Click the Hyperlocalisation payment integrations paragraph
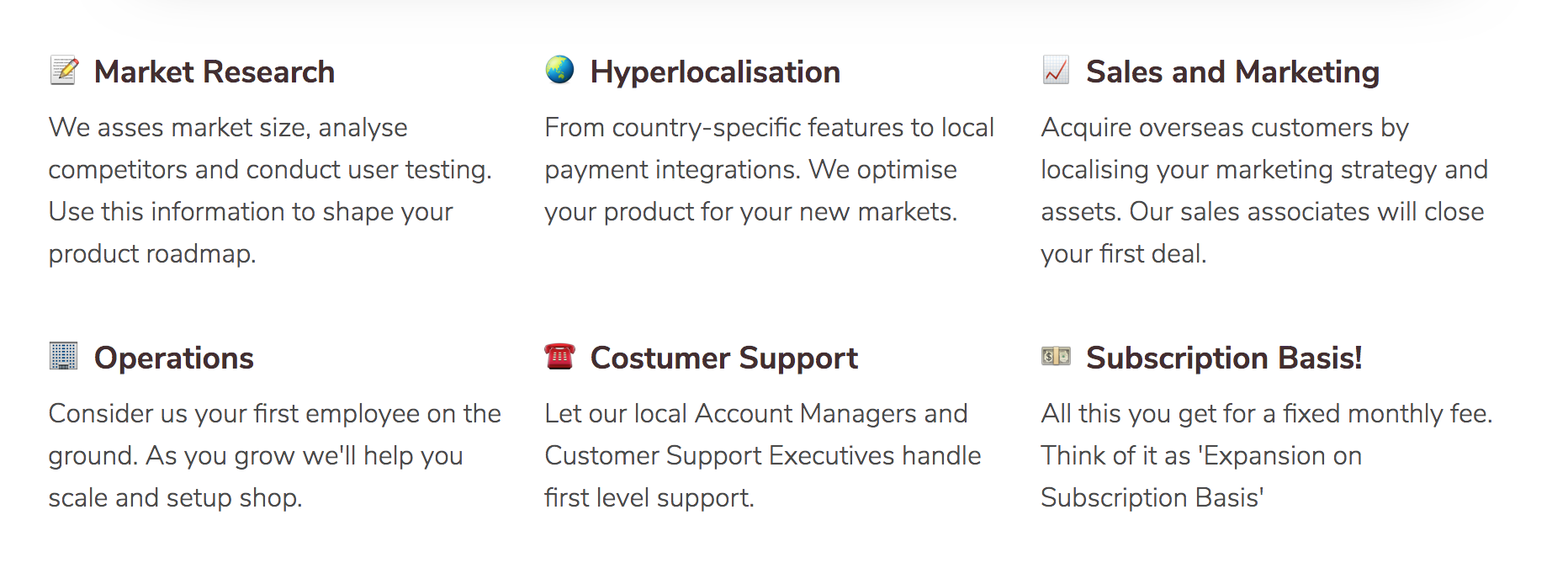The image size is (1568, 584). click(770, 169)
